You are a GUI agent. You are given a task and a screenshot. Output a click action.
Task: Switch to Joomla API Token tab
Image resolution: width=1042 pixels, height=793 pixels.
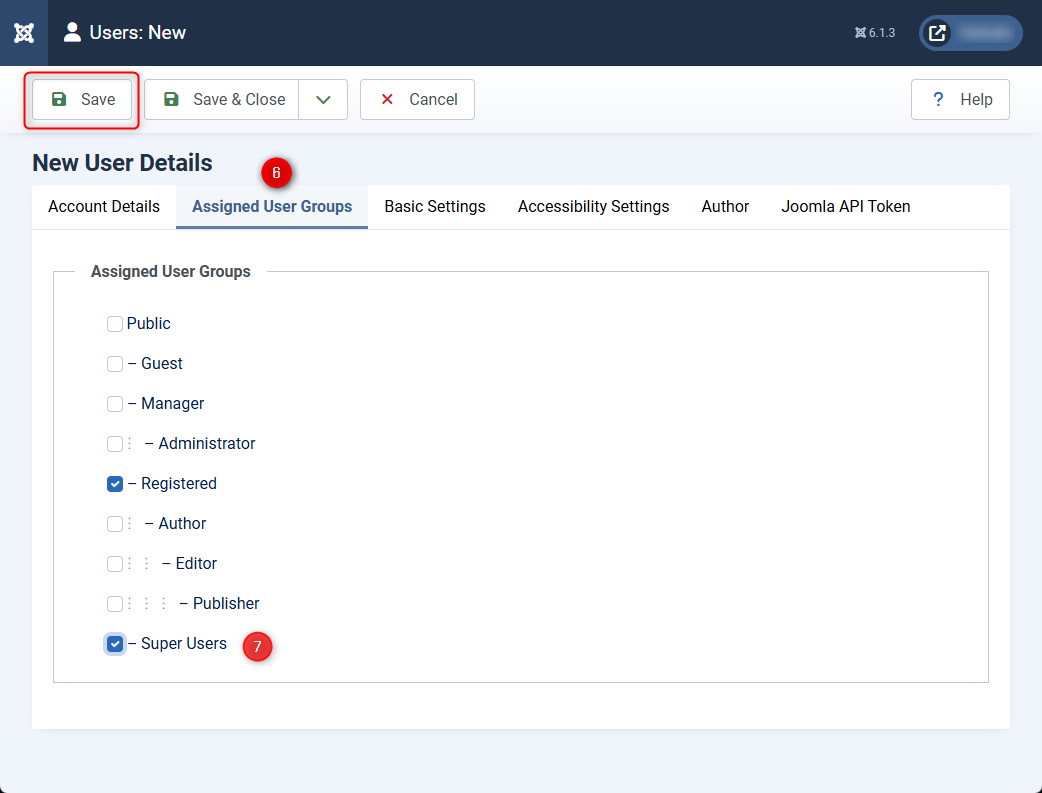click(845, 207)
